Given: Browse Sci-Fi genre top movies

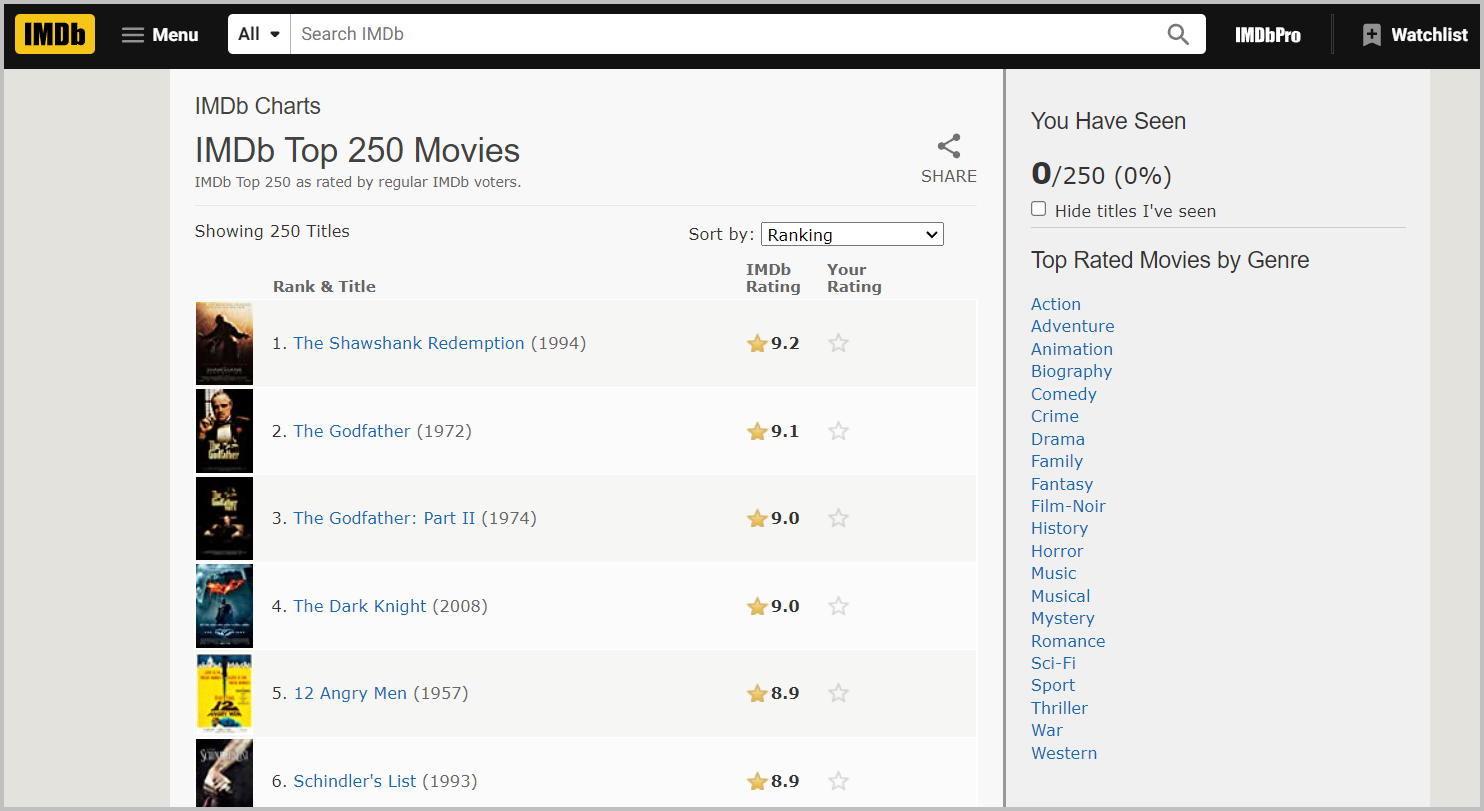Looking at the screenshot, I should [x=1054, y=663].
